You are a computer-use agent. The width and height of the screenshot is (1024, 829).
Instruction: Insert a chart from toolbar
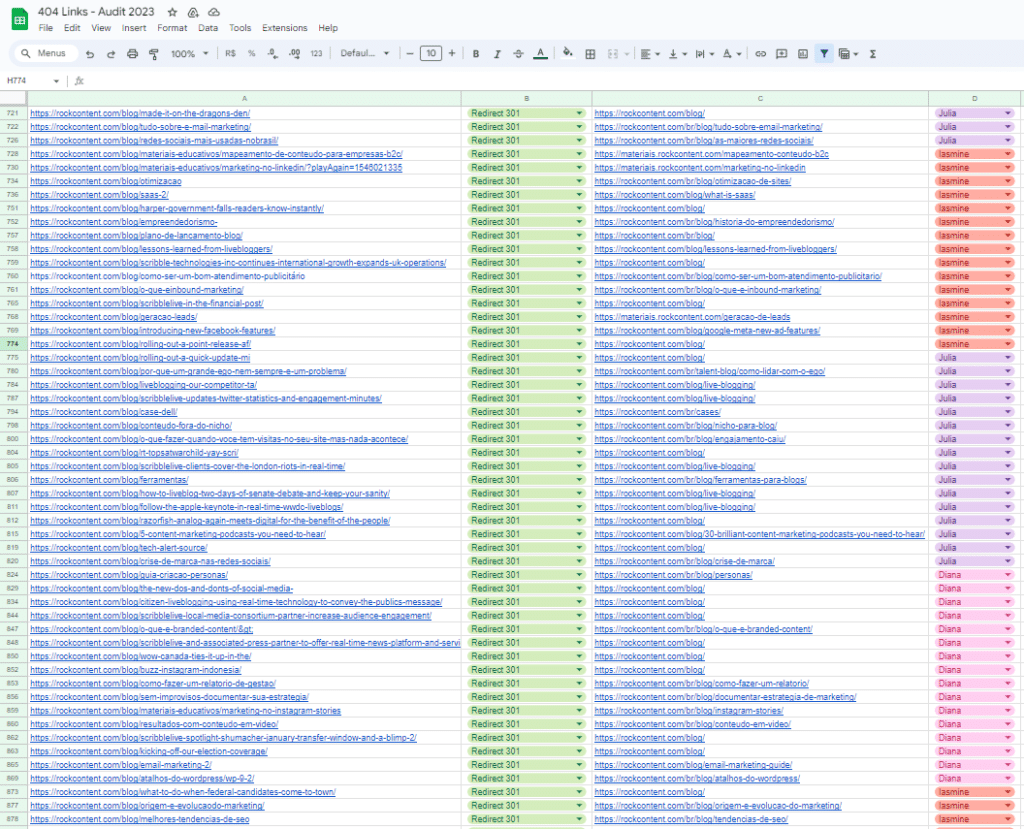[x=803, y=54]
